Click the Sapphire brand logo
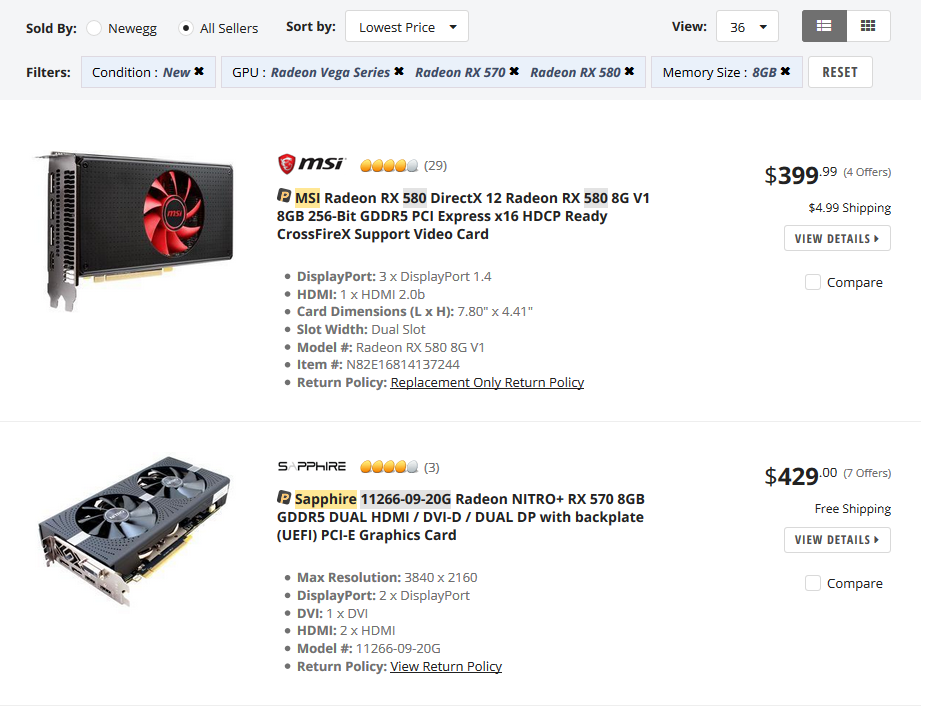This screenshot has width=925, height=715. 311,467
